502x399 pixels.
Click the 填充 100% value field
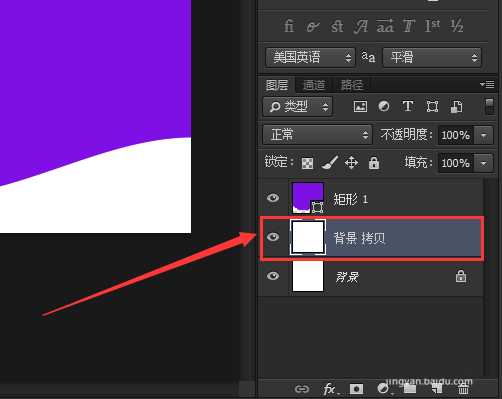[456, 163]
